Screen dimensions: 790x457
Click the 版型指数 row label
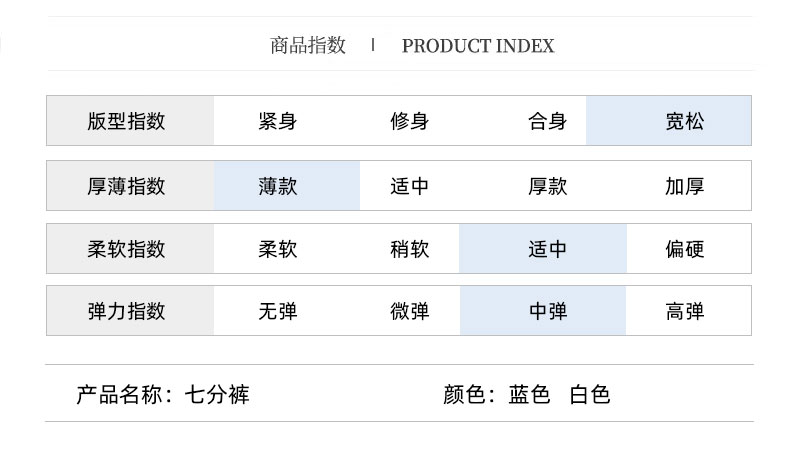126,121
